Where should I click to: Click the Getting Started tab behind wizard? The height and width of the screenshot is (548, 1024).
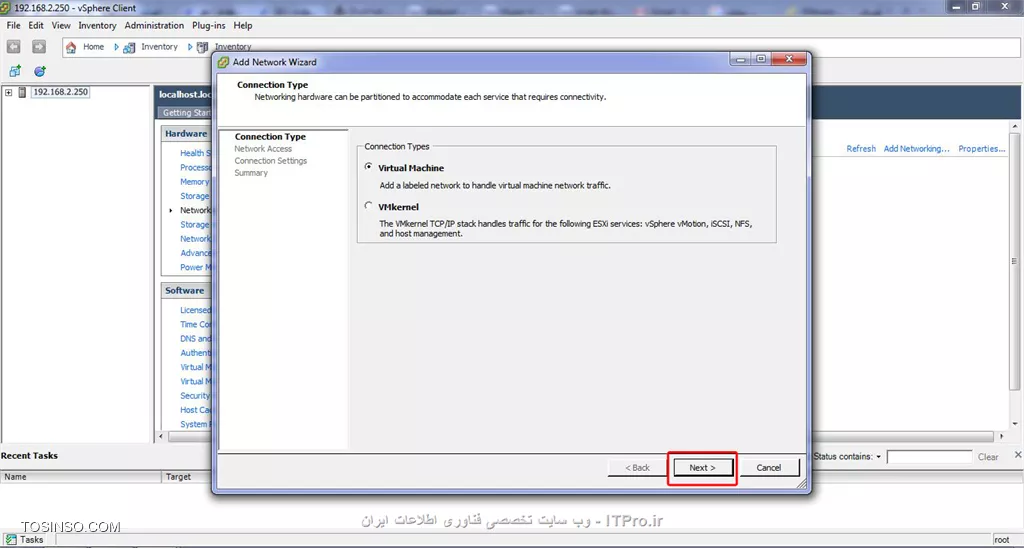(x=186, y=112)
